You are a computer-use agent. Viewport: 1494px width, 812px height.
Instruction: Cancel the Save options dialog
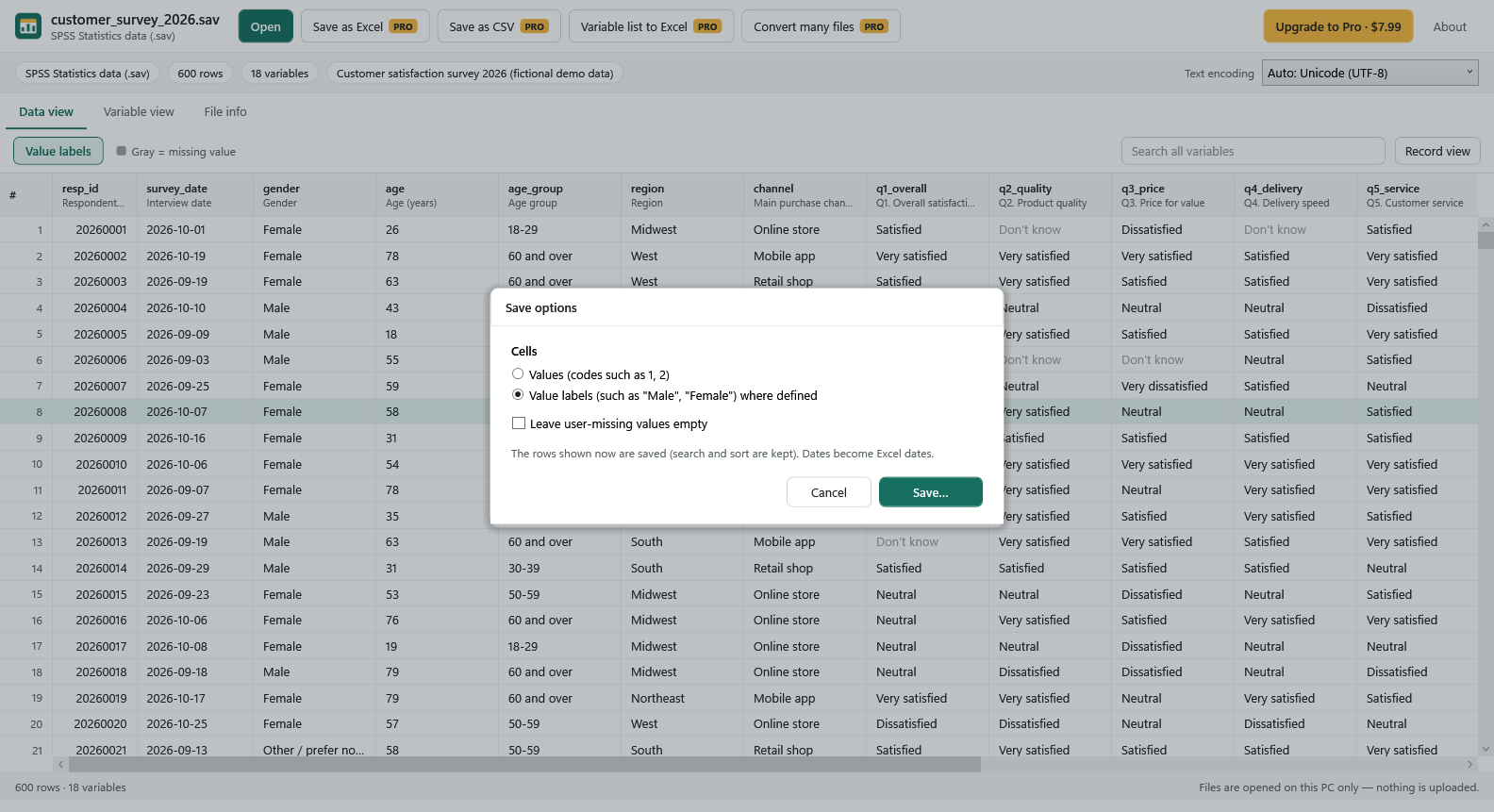click(x=829, y=492)
